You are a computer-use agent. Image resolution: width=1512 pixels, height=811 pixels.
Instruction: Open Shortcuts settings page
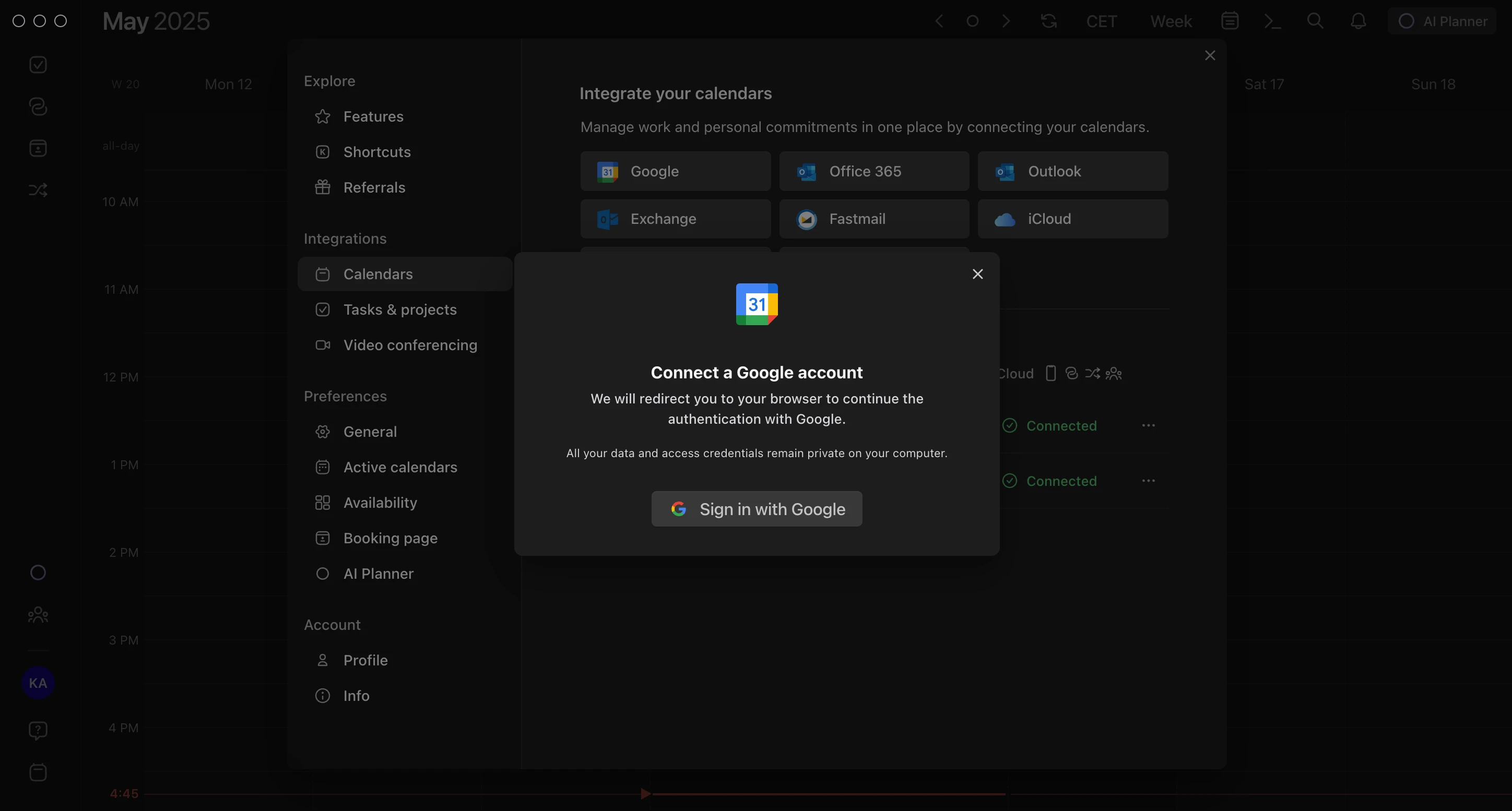coord(405,152)
